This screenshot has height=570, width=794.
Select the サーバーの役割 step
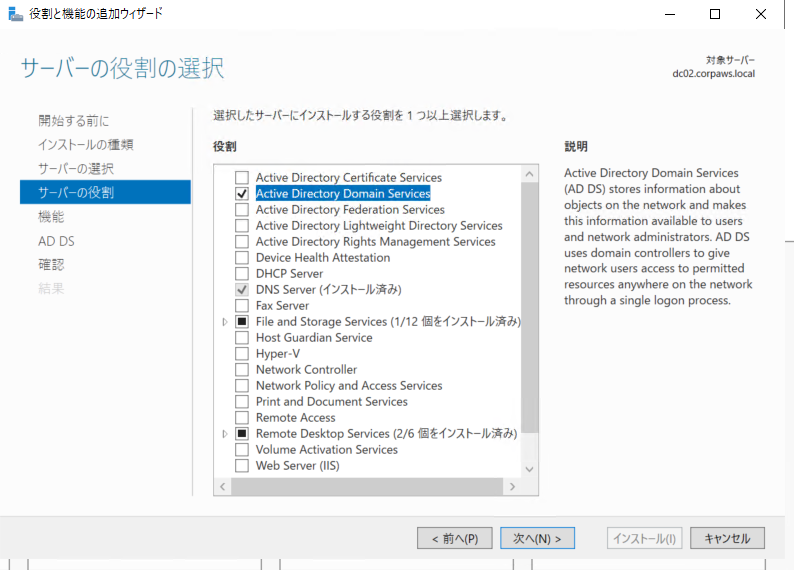[x=105, y=192]
